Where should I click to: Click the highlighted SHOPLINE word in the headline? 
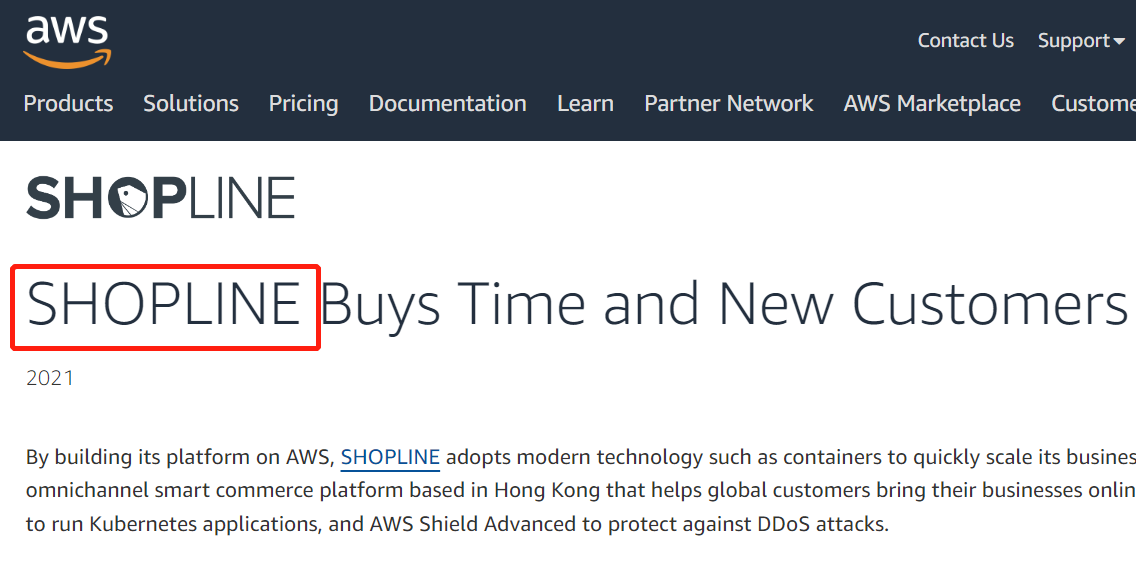[x=164, y=304]
